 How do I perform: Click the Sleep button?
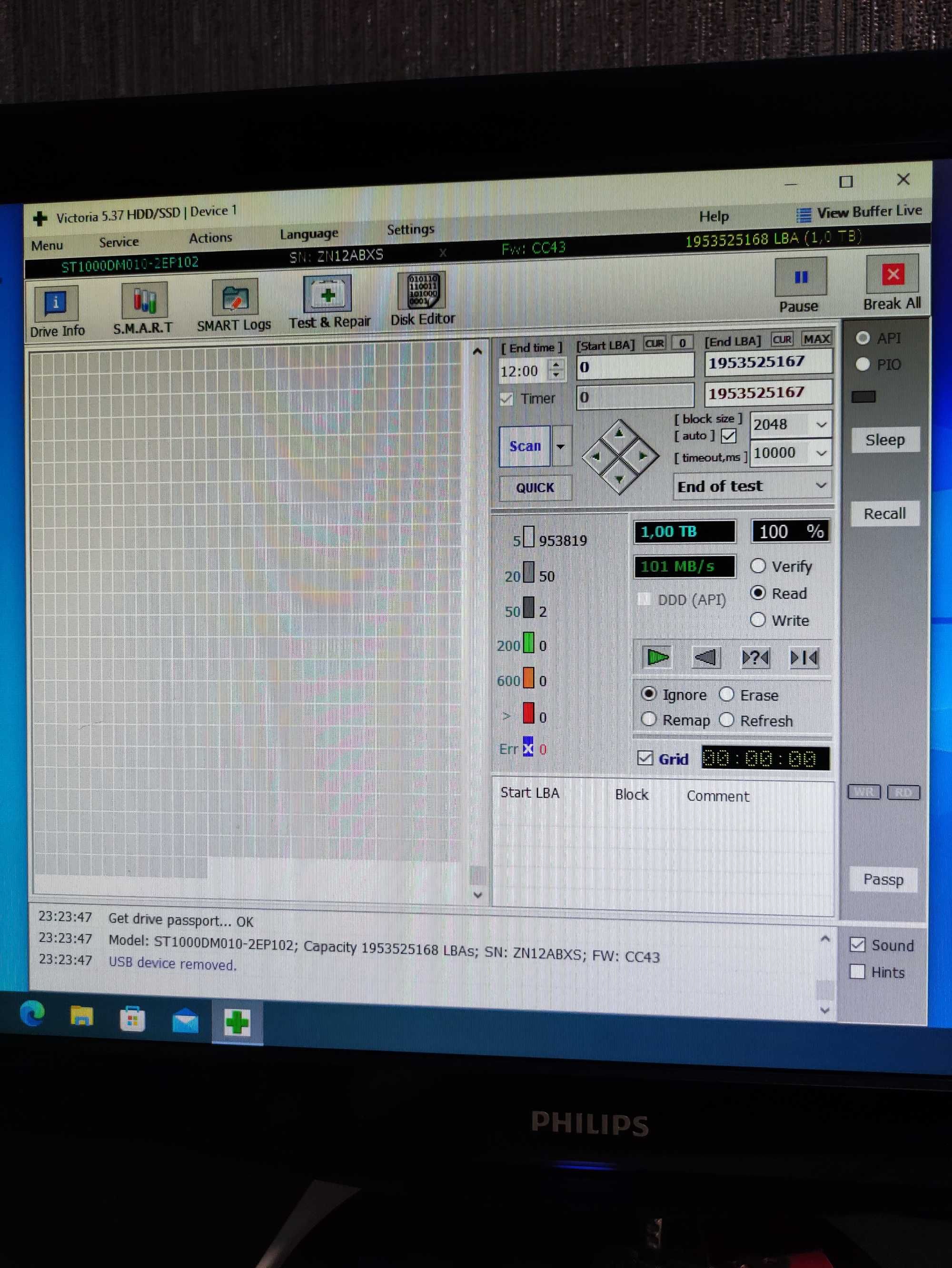885,440
